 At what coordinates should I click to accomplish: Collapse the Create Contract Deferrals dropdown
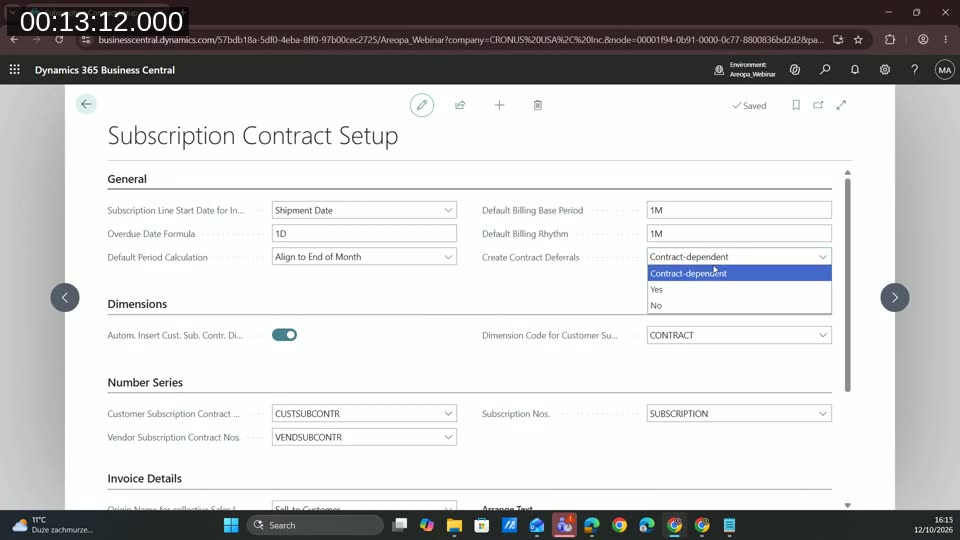pos(823,257)
